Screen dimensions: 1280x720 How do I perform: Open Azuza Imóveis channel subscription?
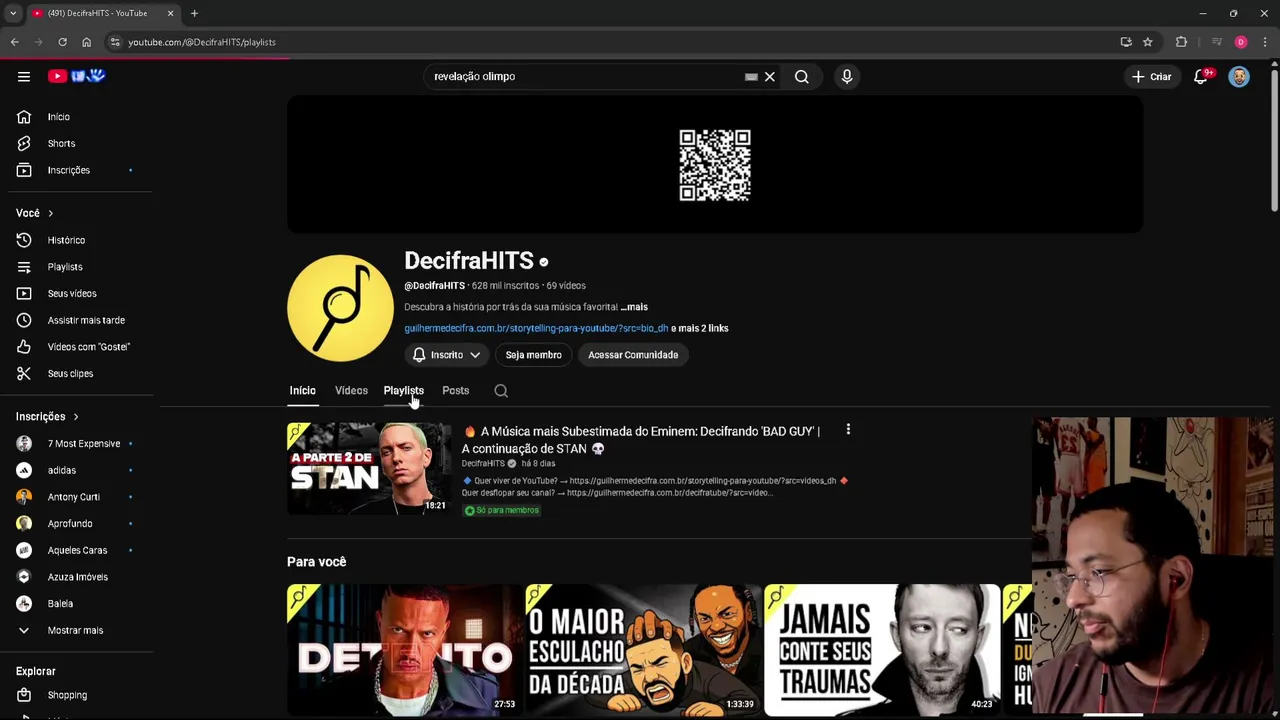coord(76,577)
